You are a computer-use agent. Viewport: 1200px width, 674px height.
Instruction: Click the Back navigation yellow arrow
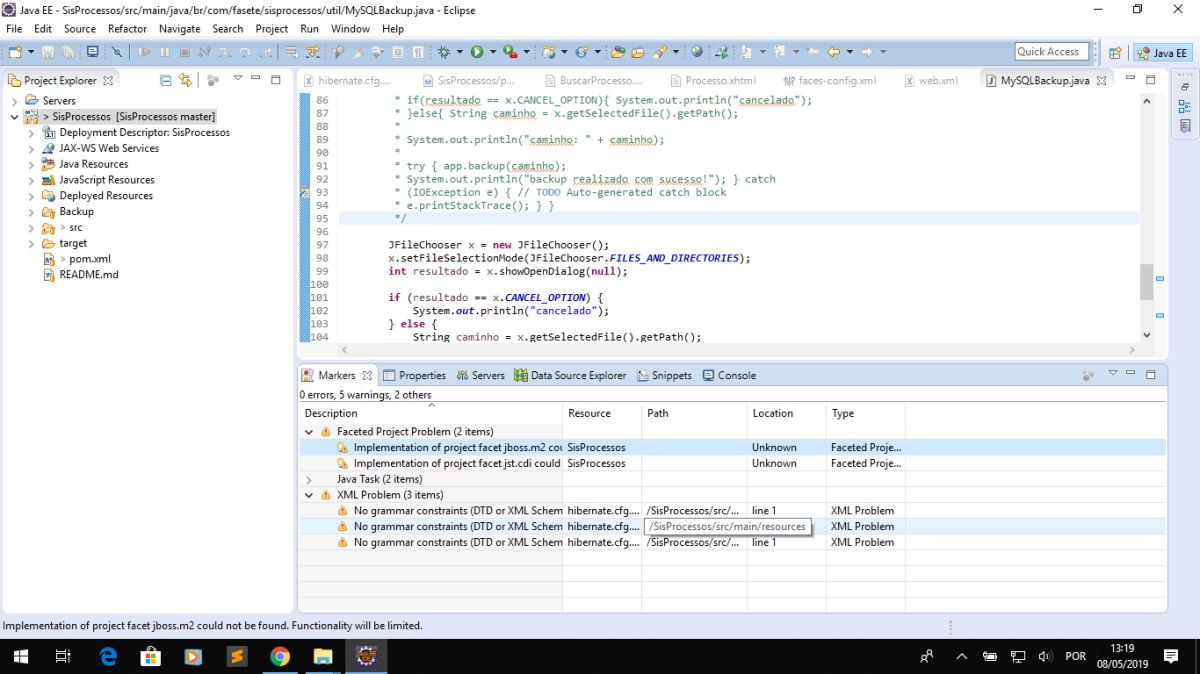pos(832,52)
